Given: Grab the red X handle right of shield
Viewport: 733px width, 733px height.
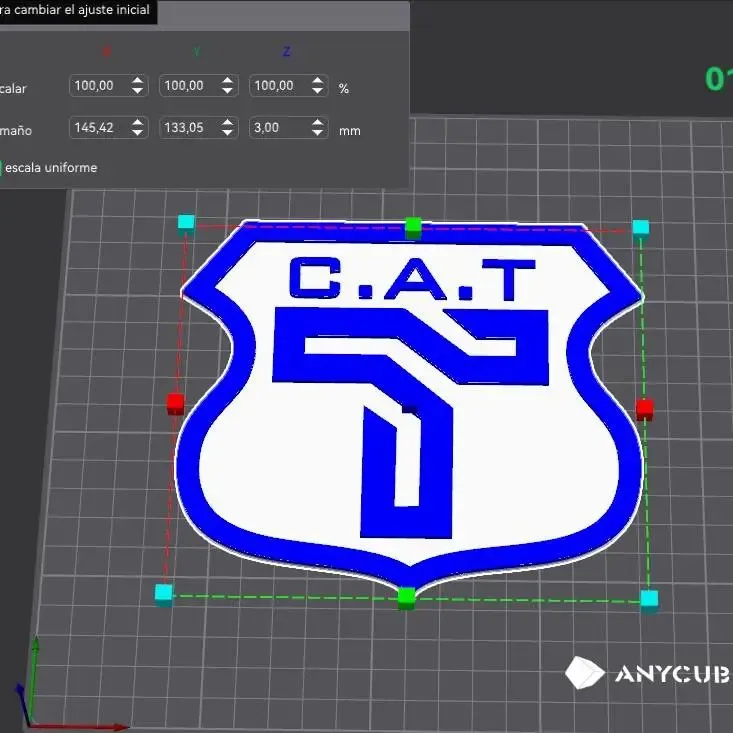Looking at the screenshot, I should pyautogui.click(x=645, y=409).
